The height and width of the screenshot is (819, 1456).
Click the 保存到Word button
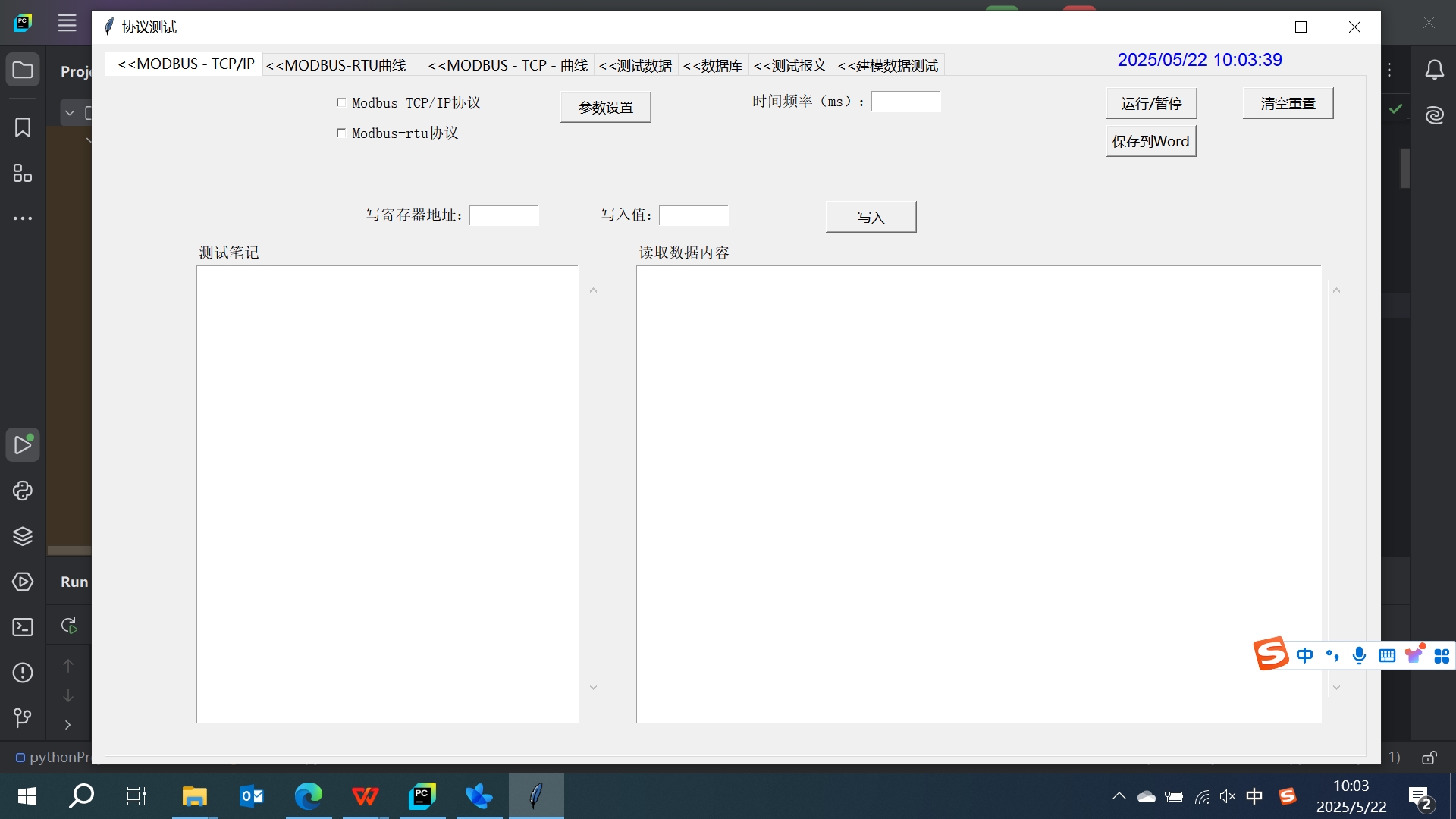[1150, 140]
